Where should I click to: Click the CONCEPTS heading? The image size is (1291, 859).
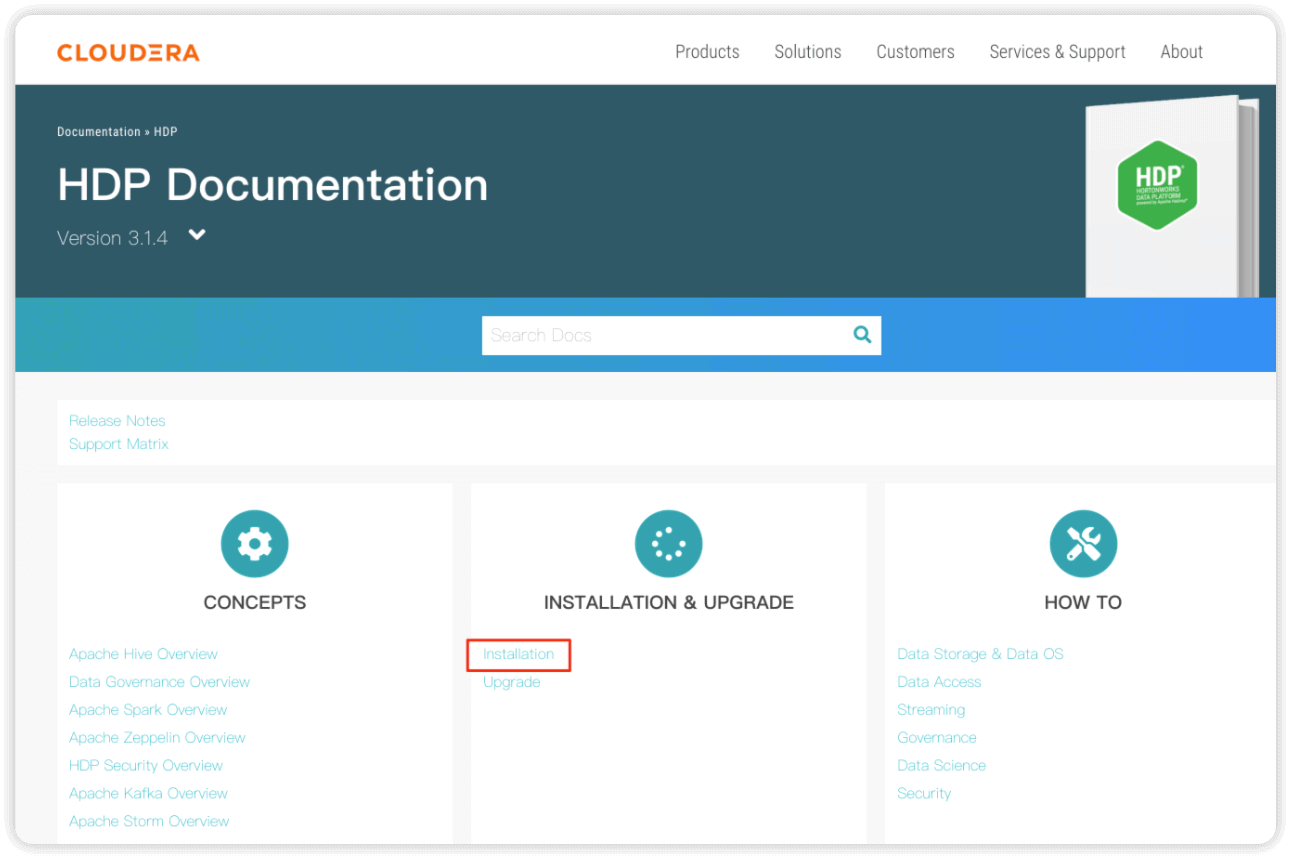click(x=255, y=603)
